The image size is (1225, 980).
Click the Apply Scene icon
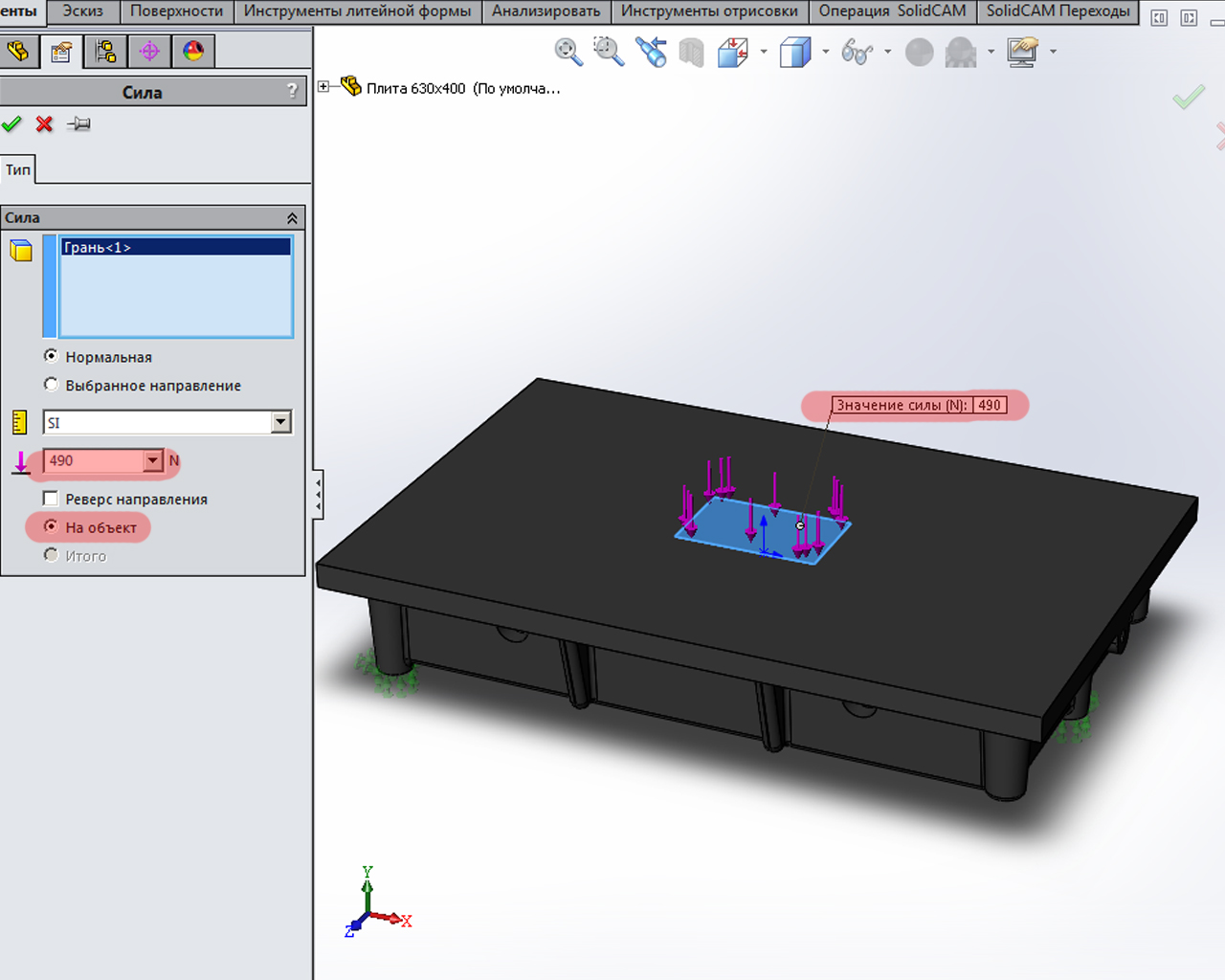point(960,52)
